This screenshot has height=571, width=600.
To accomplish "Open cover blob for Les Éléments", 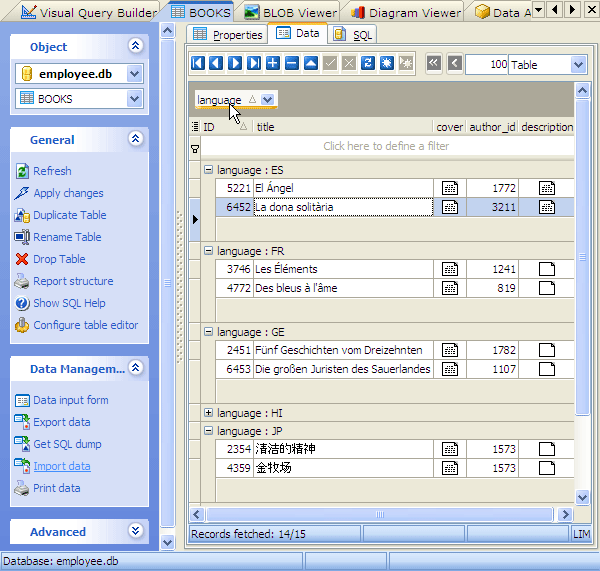I will [450, 269].
